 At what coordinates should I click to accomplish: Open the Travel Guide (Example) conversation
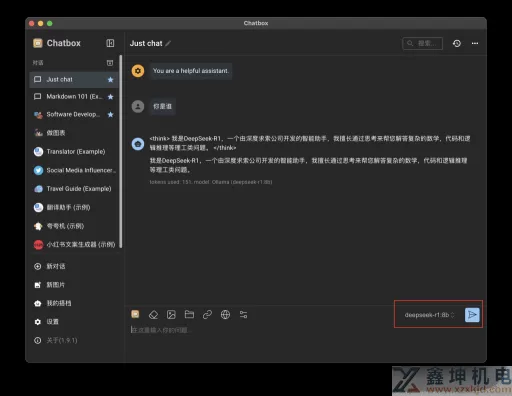pos(74,189)
